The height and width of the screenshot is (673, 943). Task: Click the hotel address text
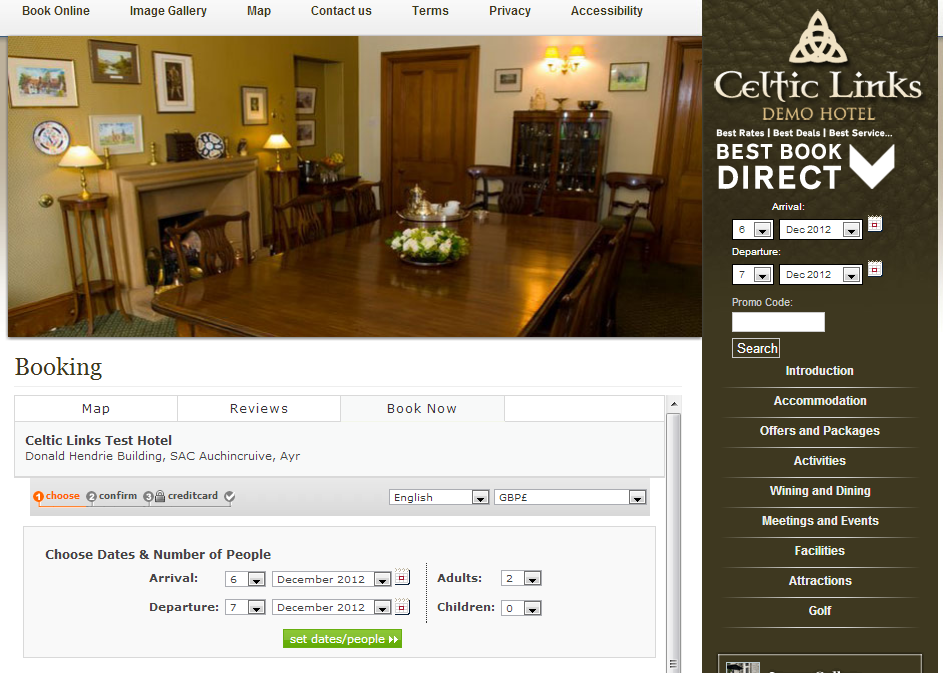pyautogui.click(x=162, y=456)
